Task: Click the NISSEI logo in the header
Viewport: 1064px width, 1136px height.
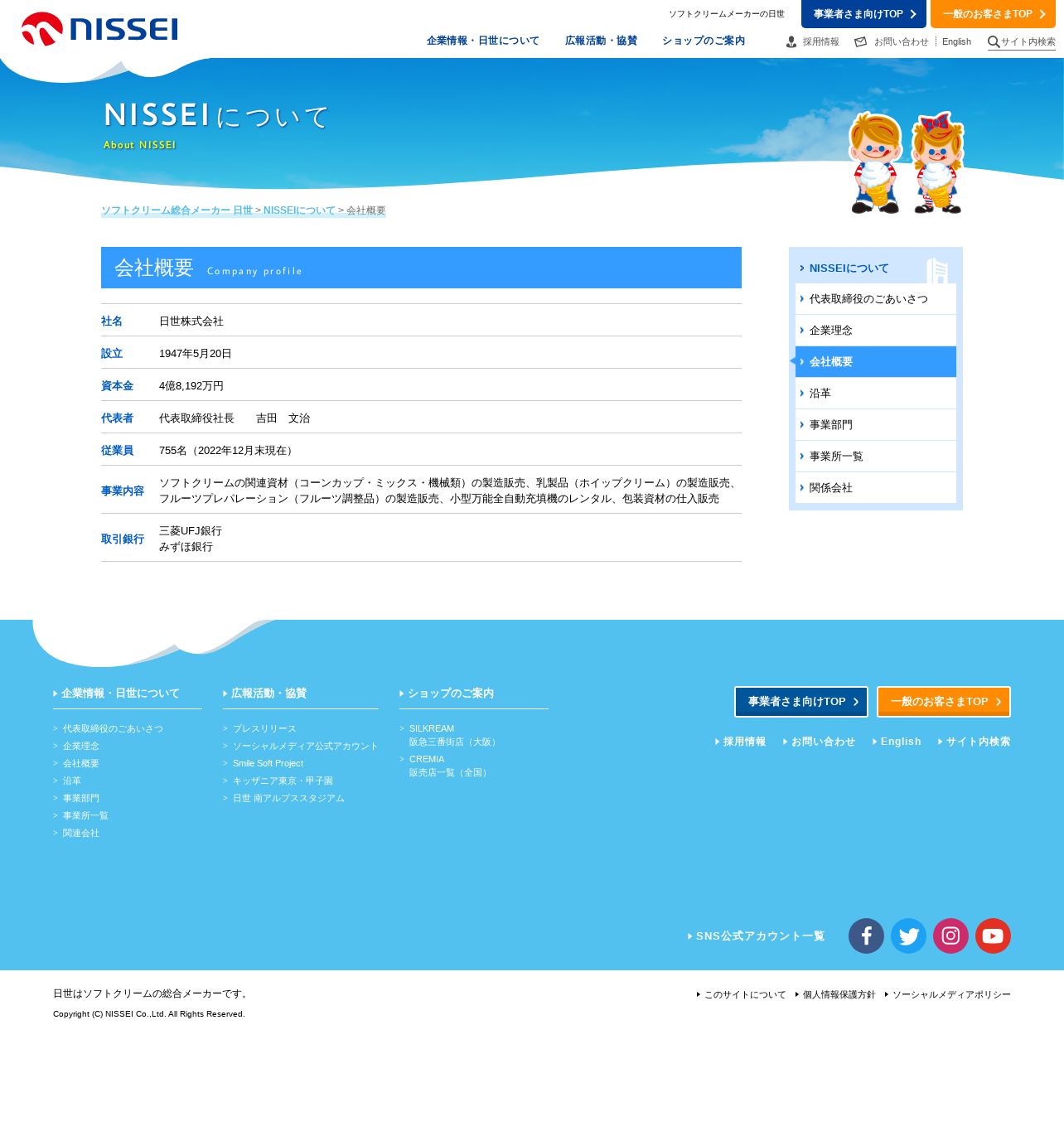Action: [x=99, y=29]
